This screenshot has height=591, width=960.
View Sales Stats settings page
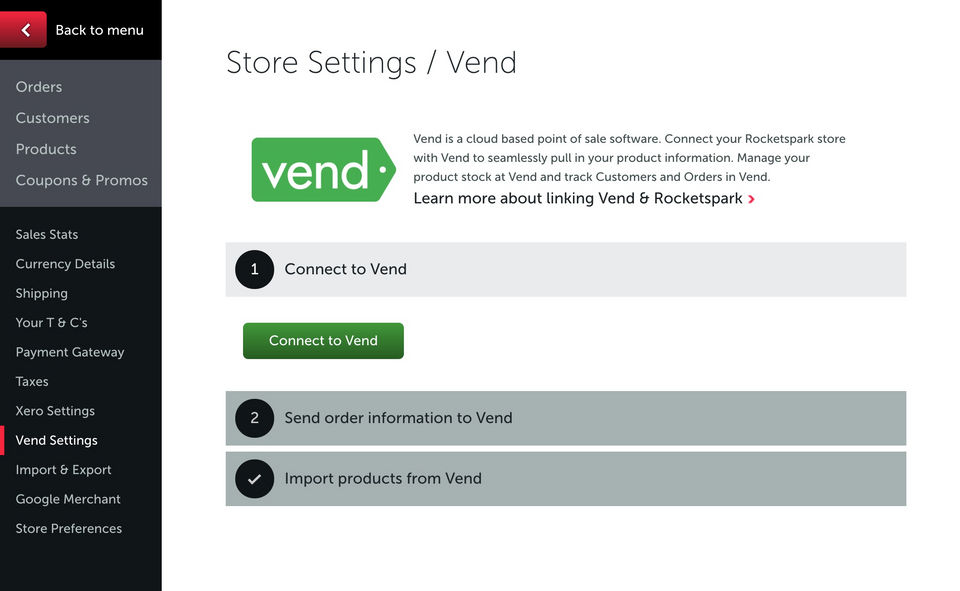click(x=47, y=234)
